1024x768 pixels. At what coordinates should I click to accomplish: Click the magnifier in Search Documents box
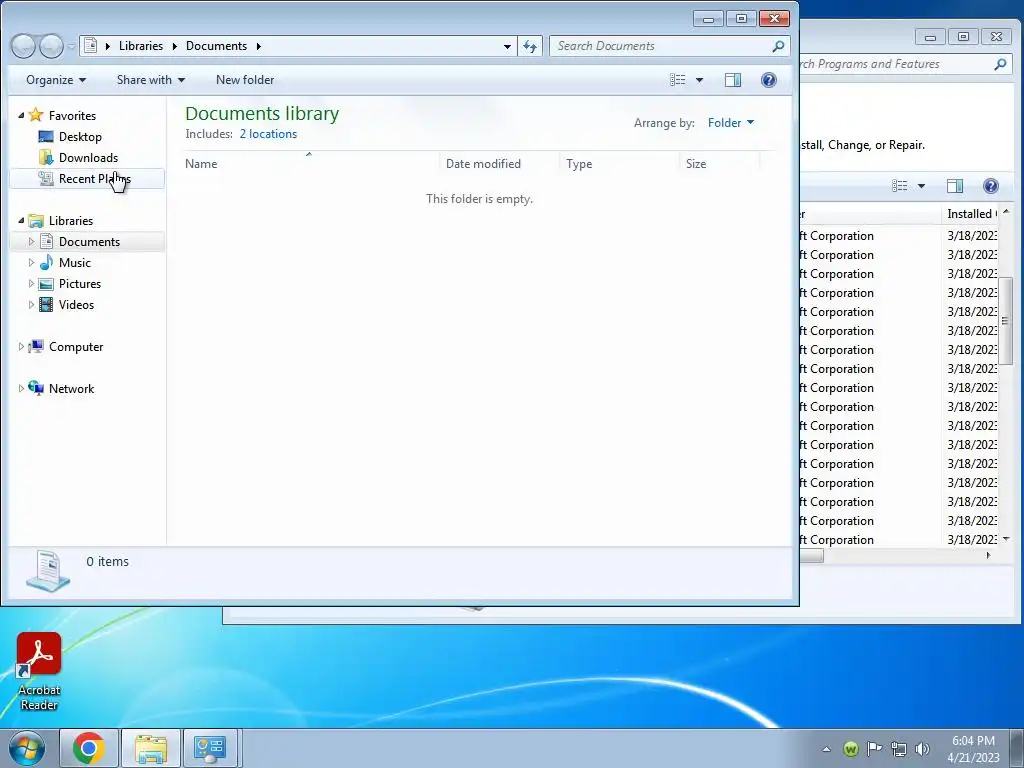[x=778, y=46]
